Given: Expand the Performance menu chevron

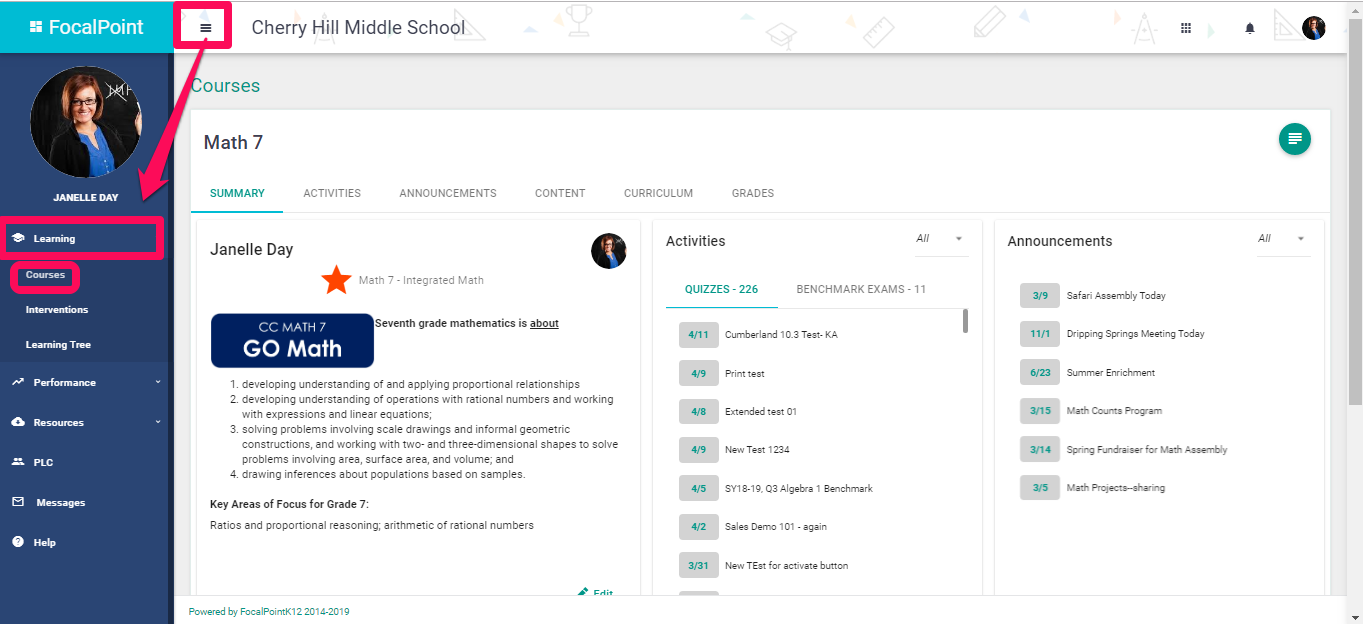Looking at the screenshot, I should 158,382.
